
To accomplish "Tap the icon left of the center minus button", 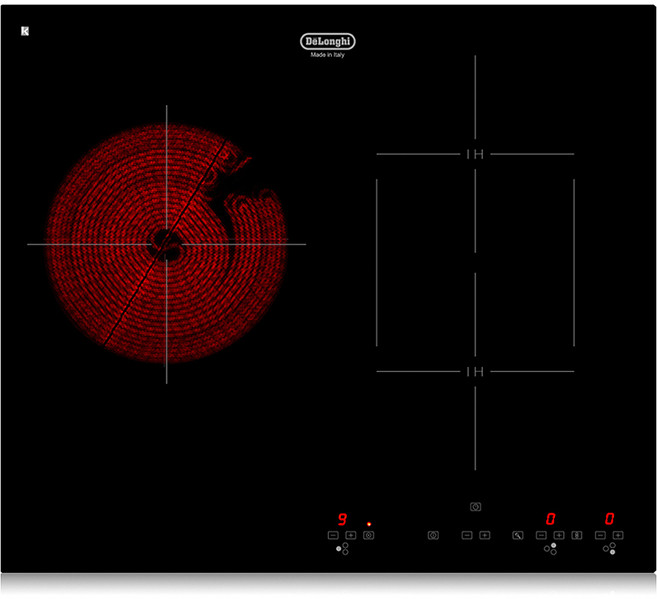I will [x=433, y=536].
